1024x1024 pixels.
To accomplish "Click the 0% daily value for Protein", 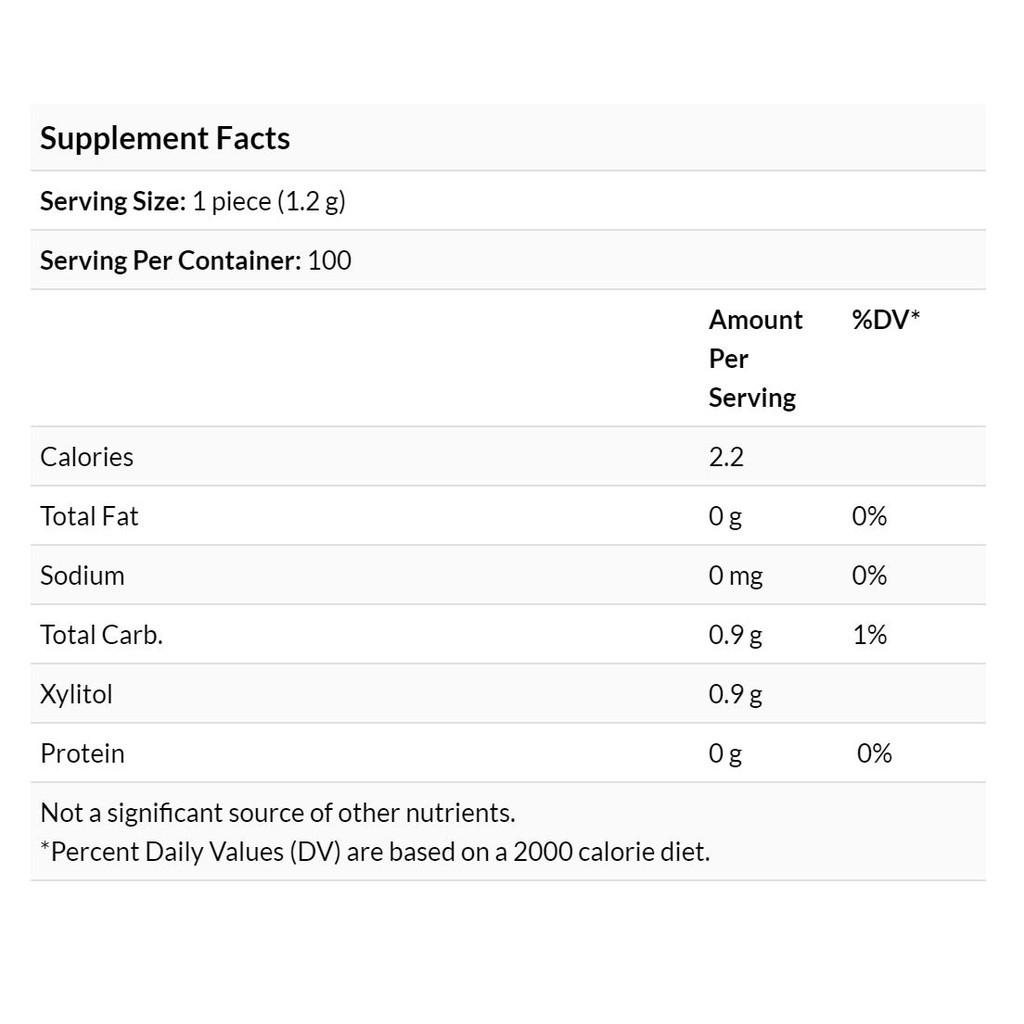I will pyautogui.click(x=874, y=753).
